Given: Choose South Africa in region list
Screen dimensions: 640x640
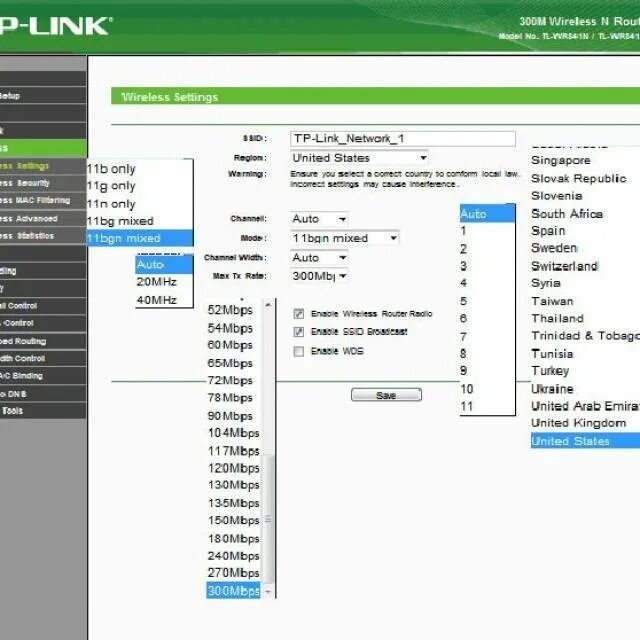Looking at the screenshot, I should tap(567, 214).
